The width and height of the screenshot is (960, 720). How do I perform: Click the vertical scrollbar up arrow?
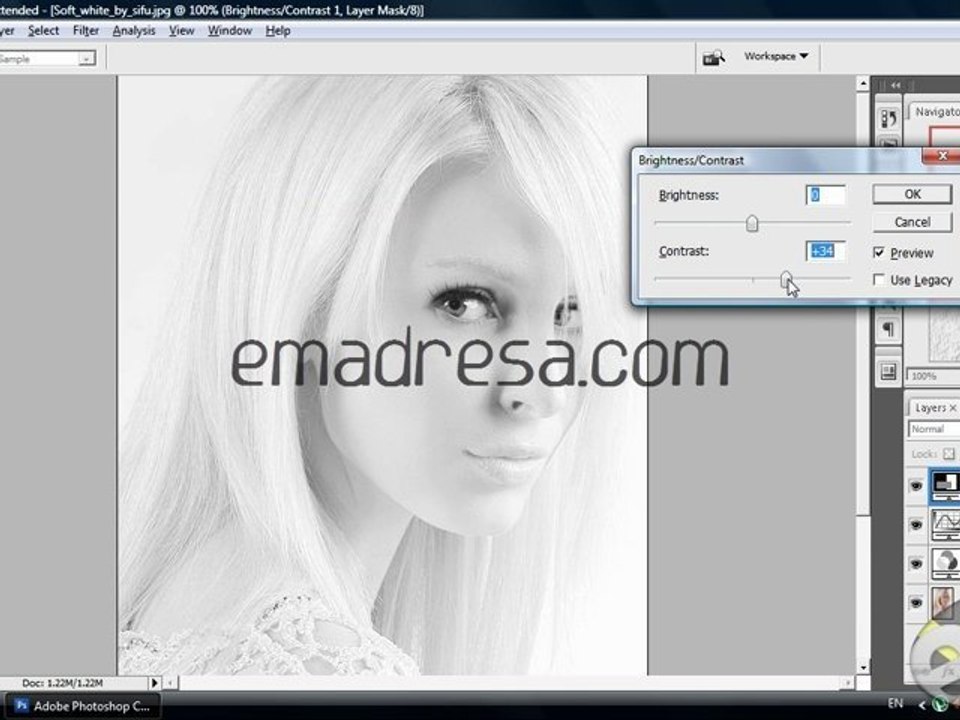click(x=863, y=84)
